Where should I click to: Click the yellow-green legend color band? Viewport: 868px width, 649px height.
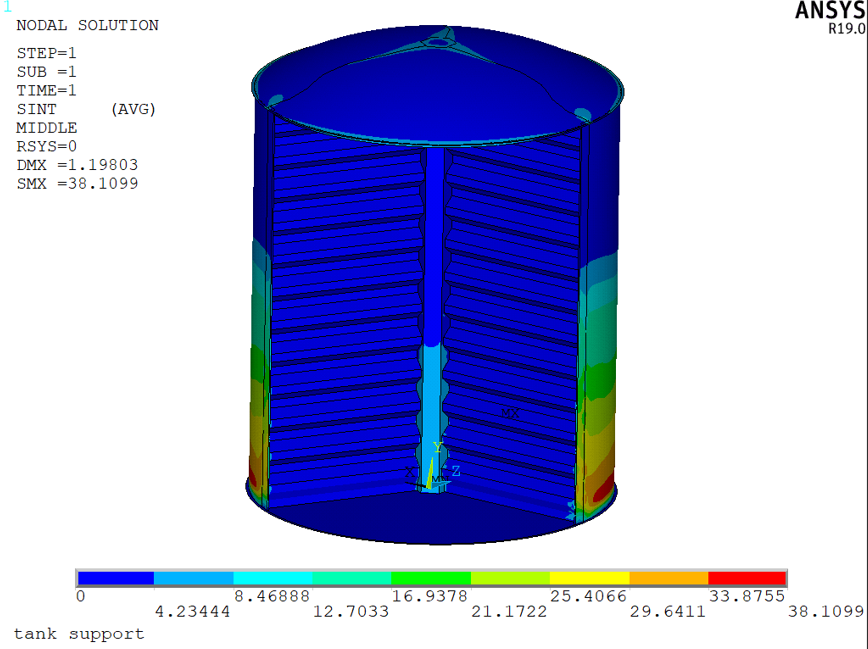point(510,578)
